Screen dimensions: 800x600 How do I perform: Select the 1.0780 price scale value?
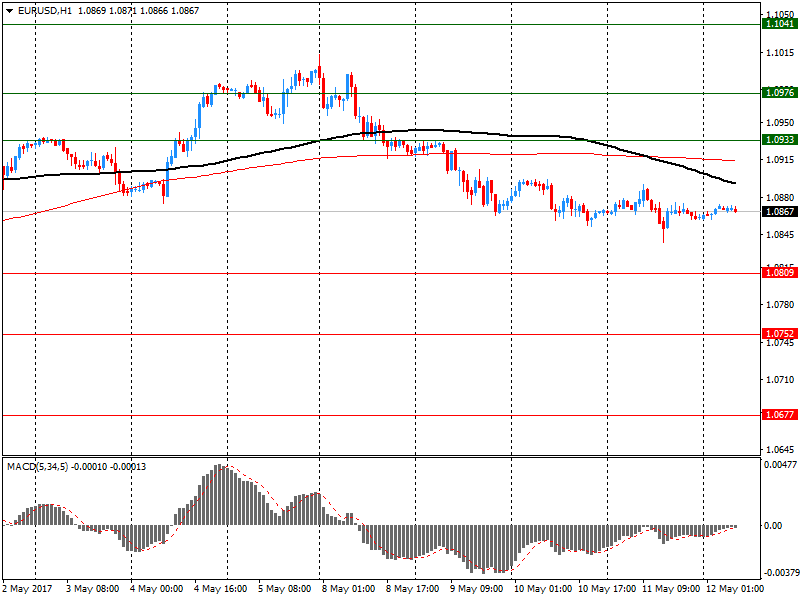coord(780,305)
